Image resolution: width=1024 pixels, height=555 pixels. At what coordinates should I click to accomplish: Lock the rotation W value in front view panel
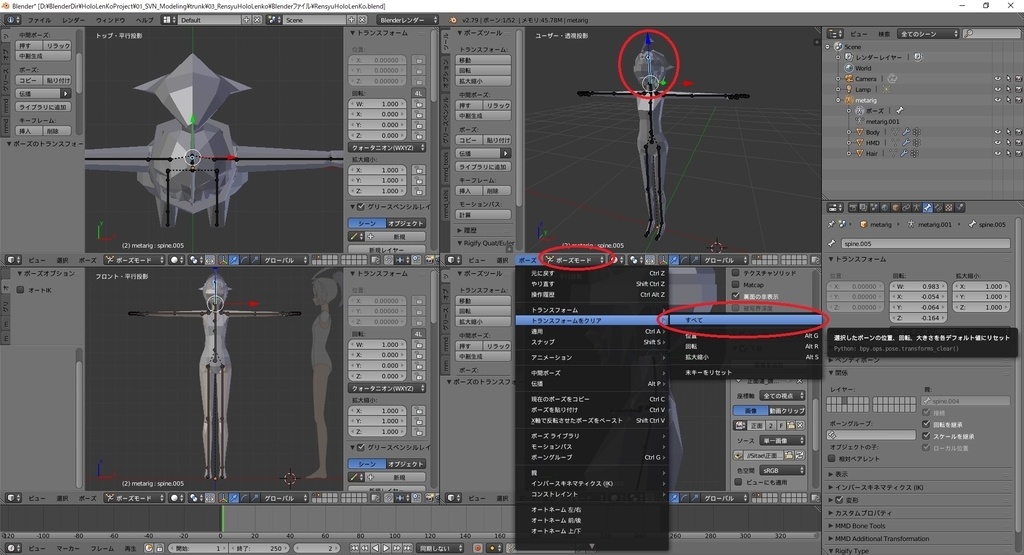click(419, 344)
